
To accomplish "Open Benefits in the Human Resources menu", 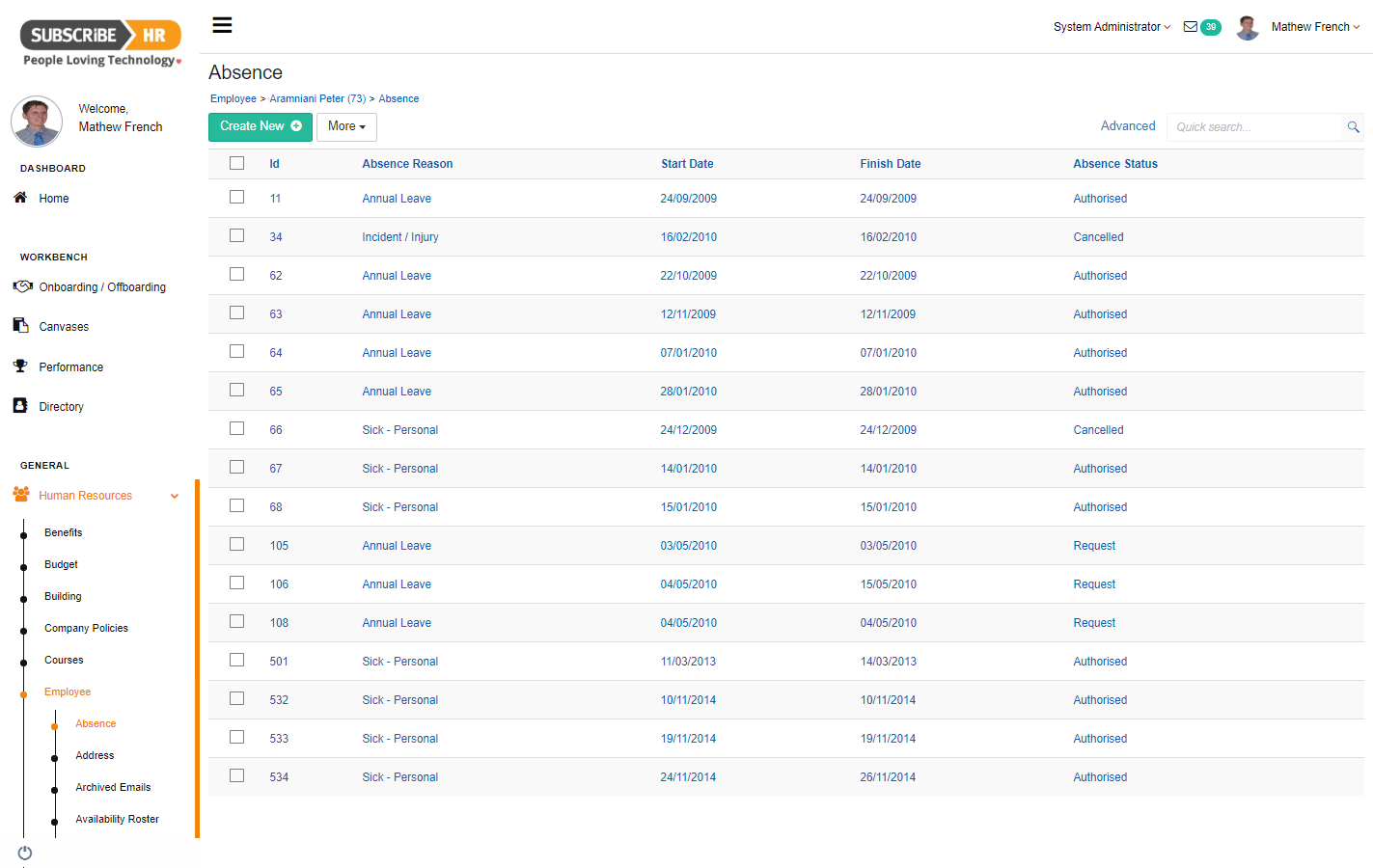I will click(x=64, y=532).
